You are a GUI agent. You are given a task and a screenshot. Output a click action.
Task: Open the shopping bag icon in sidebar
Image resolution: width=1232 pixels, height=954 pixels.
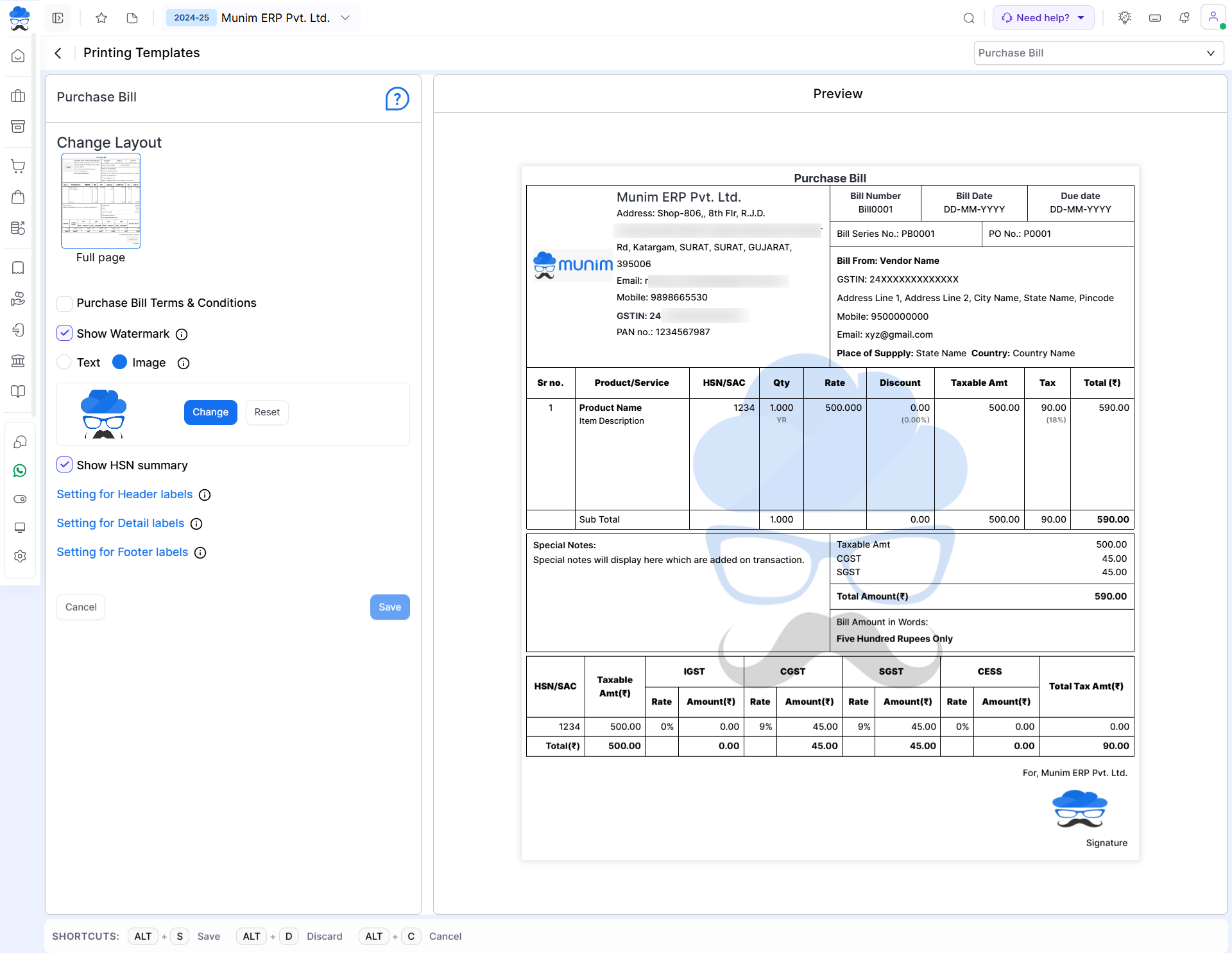coord(19,197)
